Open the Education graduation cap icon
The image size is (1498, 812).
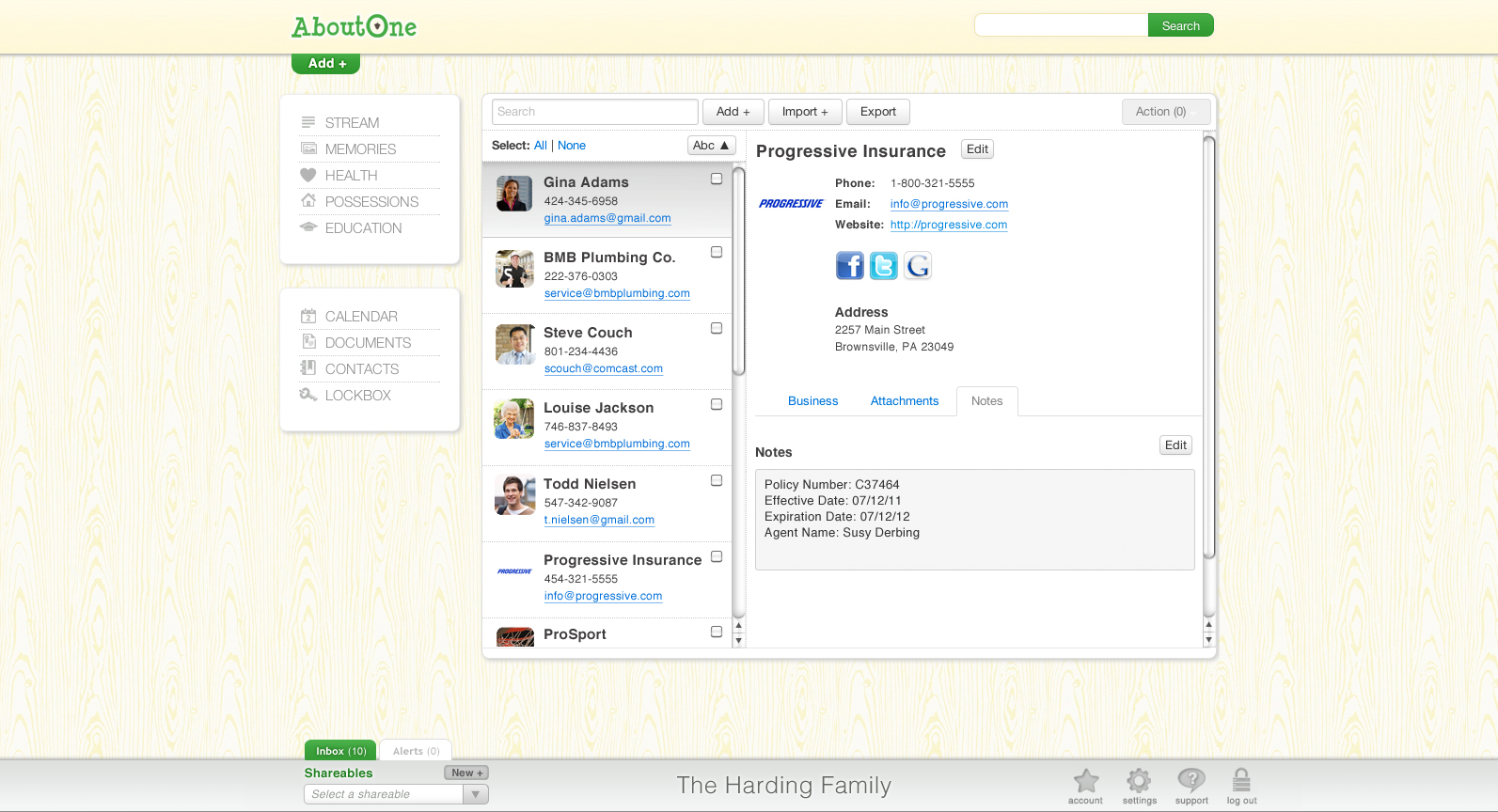tap(307, 226)
